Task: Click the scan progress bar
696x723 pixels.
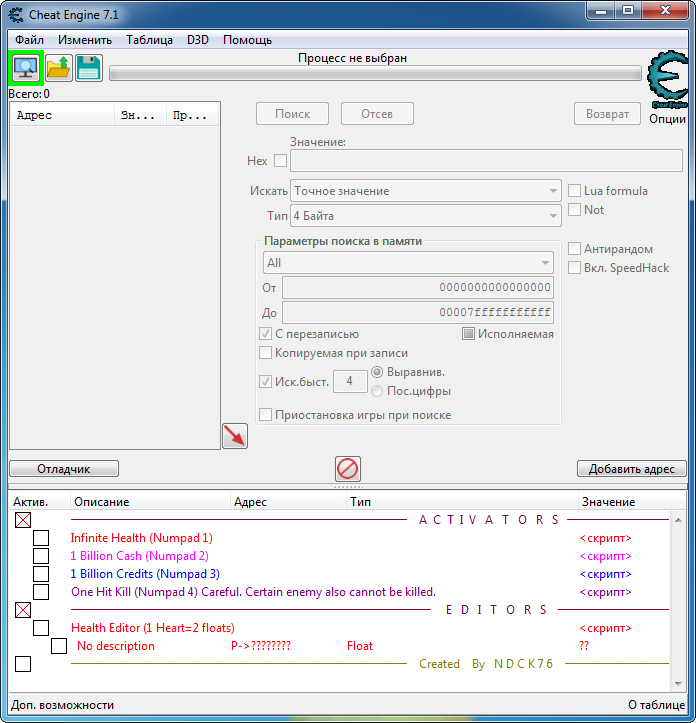Action: pos(375,73)
